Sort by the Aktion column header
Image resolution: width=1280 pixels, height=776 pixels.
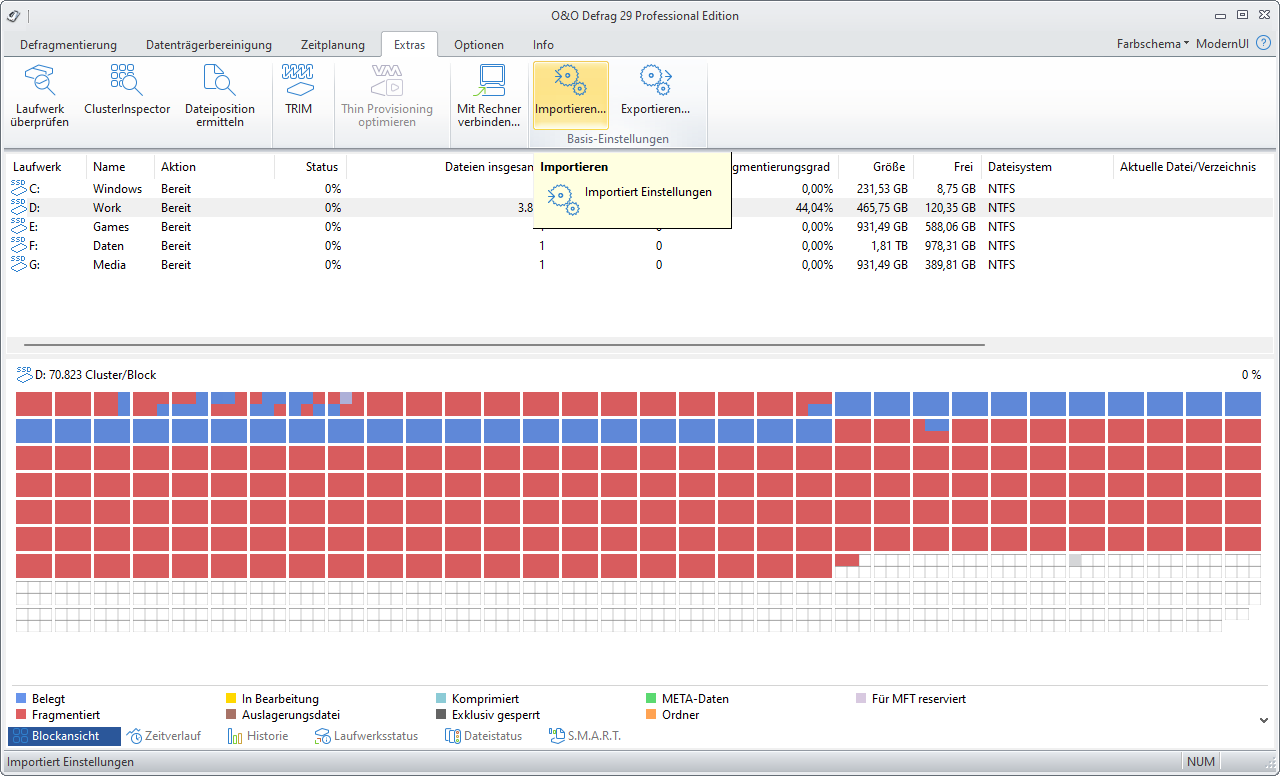(215, 167)
